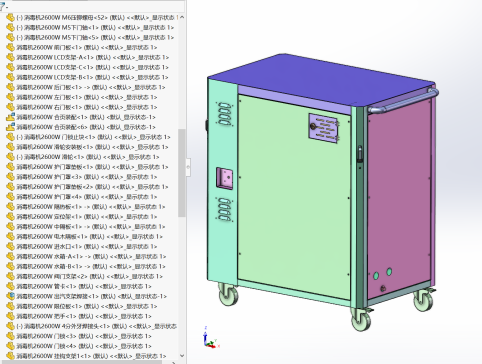The height and width of the screenshot is (364, 482).
Task: Click the vertical scrollbar thumb of the tree
Action: pyautogui.click(x=182, y=173)
